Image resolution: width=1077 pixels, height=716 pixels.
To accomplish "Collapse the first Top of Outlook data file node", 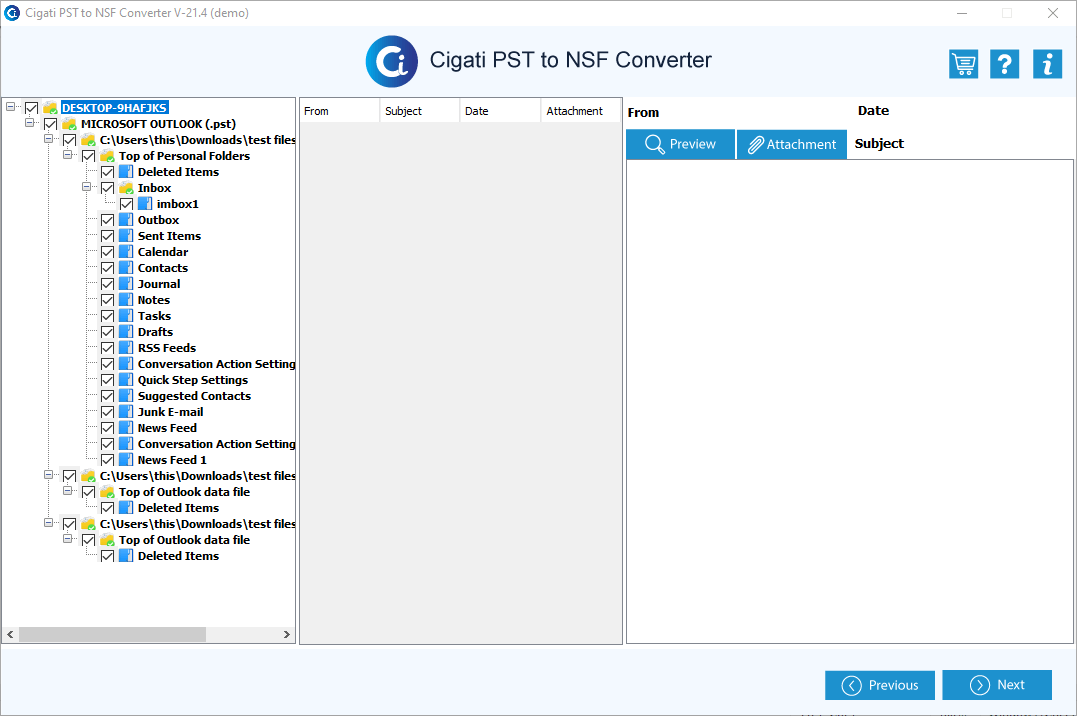I will [x=67, y=491].
